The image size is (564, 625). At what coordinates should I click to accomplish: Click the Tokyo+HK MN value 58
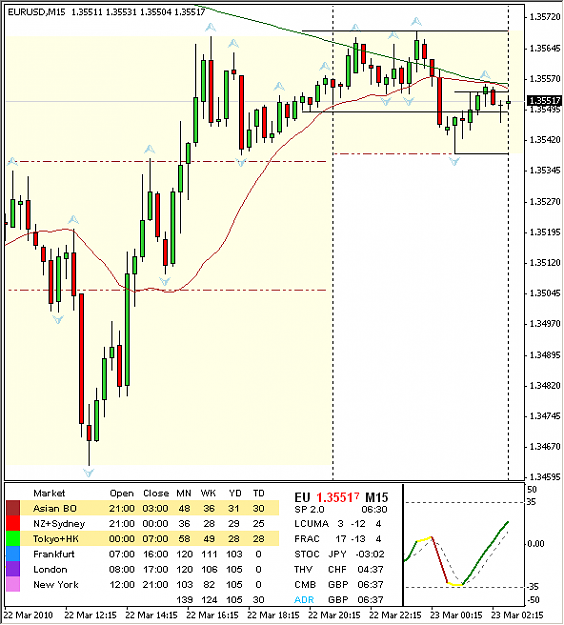[184, 539]
